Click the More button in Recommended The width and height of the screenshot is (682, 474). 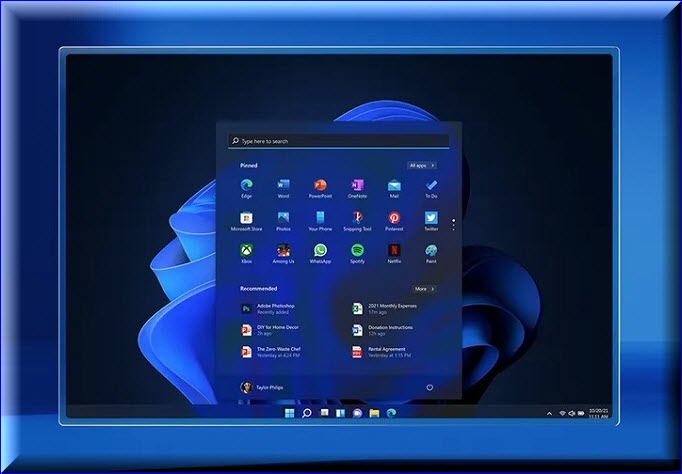click(x=424, y=289)
